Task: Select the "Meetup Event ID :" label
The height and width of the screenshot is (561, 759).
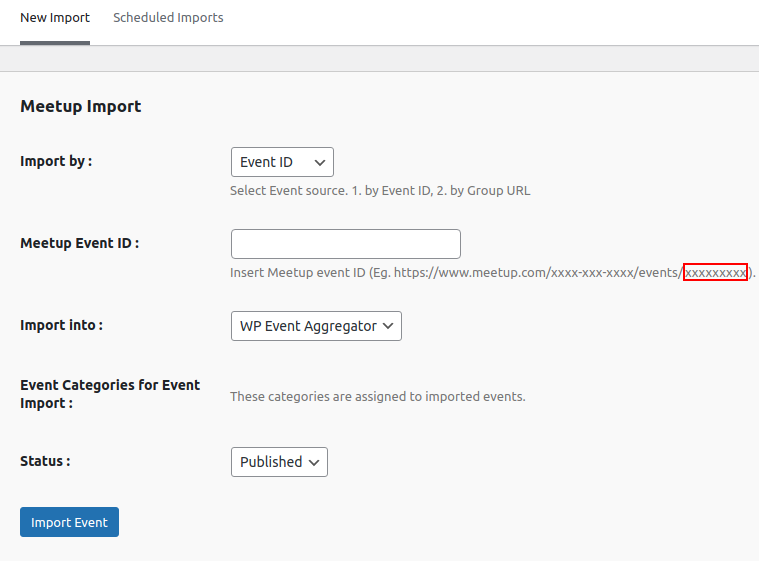Action: point(79,243)
